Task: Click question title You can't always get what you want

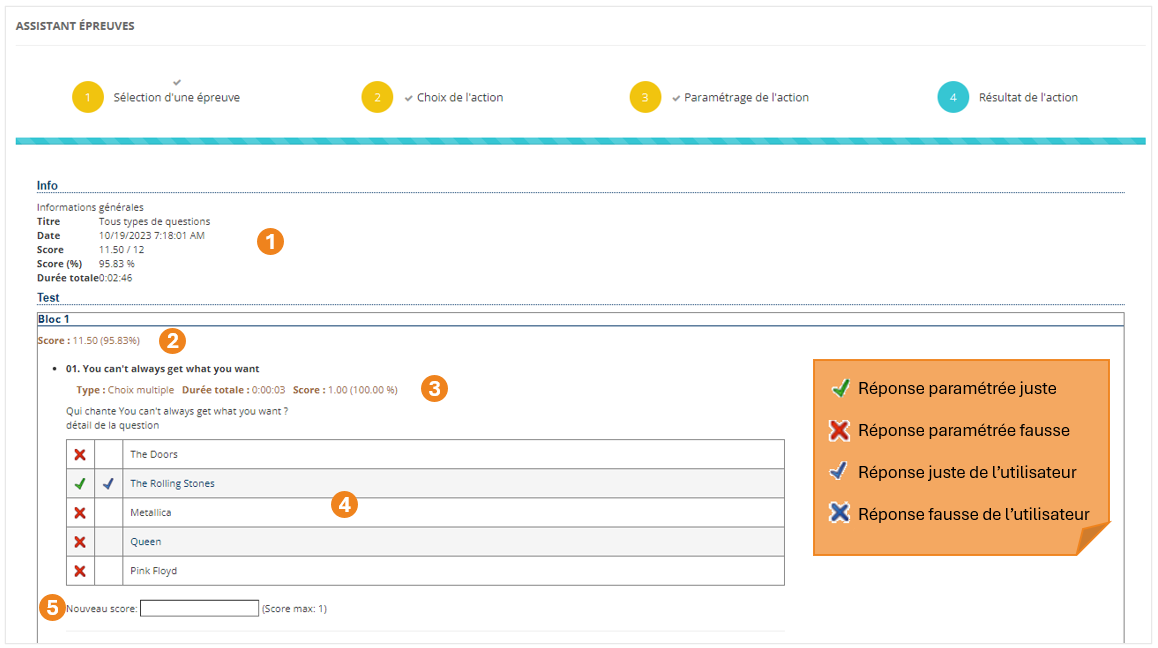Action: pyautogui.click(x=162, y=369)
